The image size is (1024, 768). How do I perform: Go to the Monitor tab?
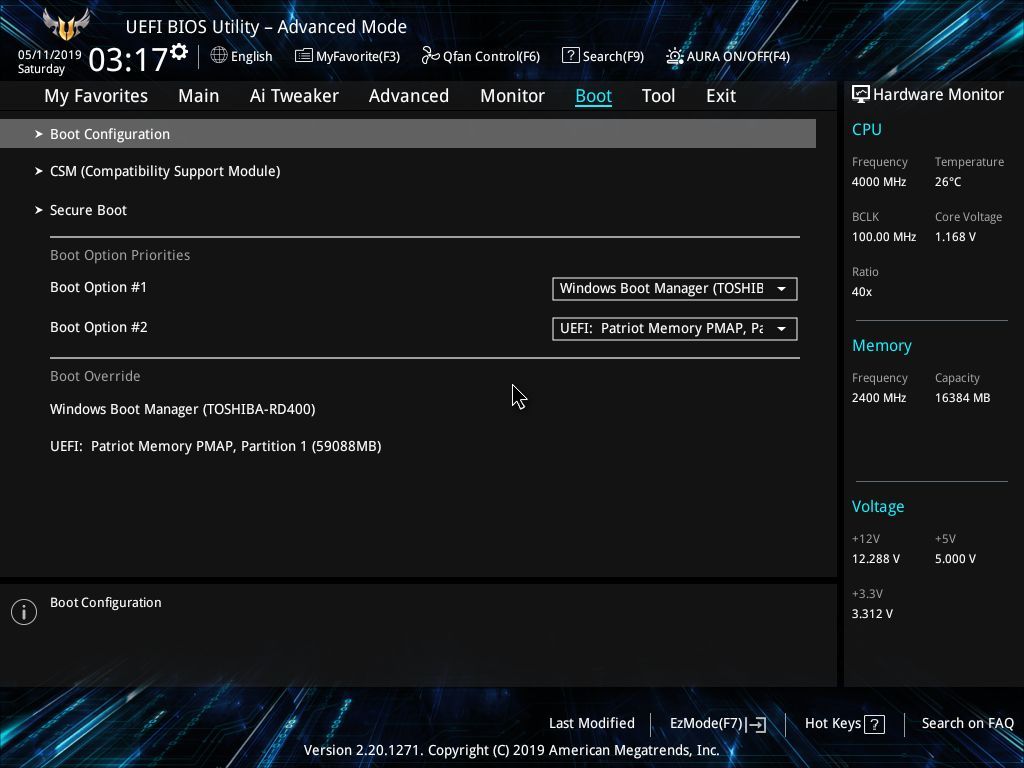[x=513, y=96]
